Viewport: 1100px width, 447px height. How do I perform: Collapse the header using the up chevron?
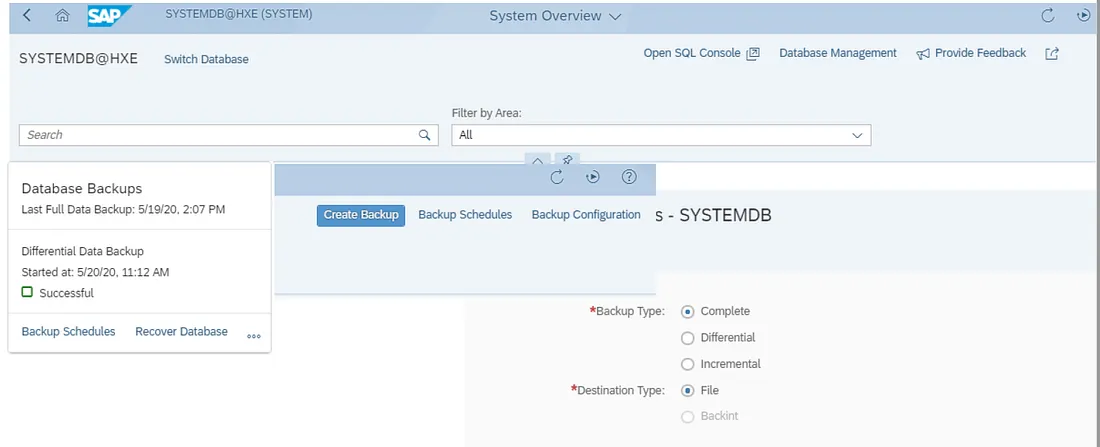(x=537, y=161)
